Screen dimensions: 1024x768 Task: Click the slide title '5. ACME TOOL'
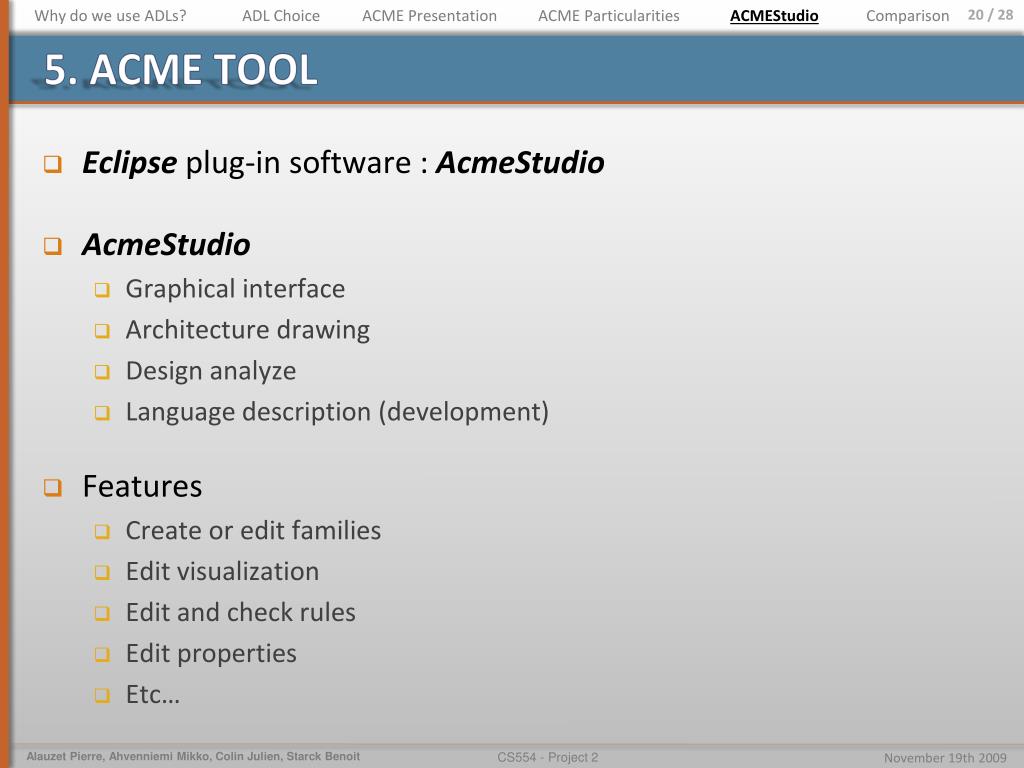[x=180, y=69]
